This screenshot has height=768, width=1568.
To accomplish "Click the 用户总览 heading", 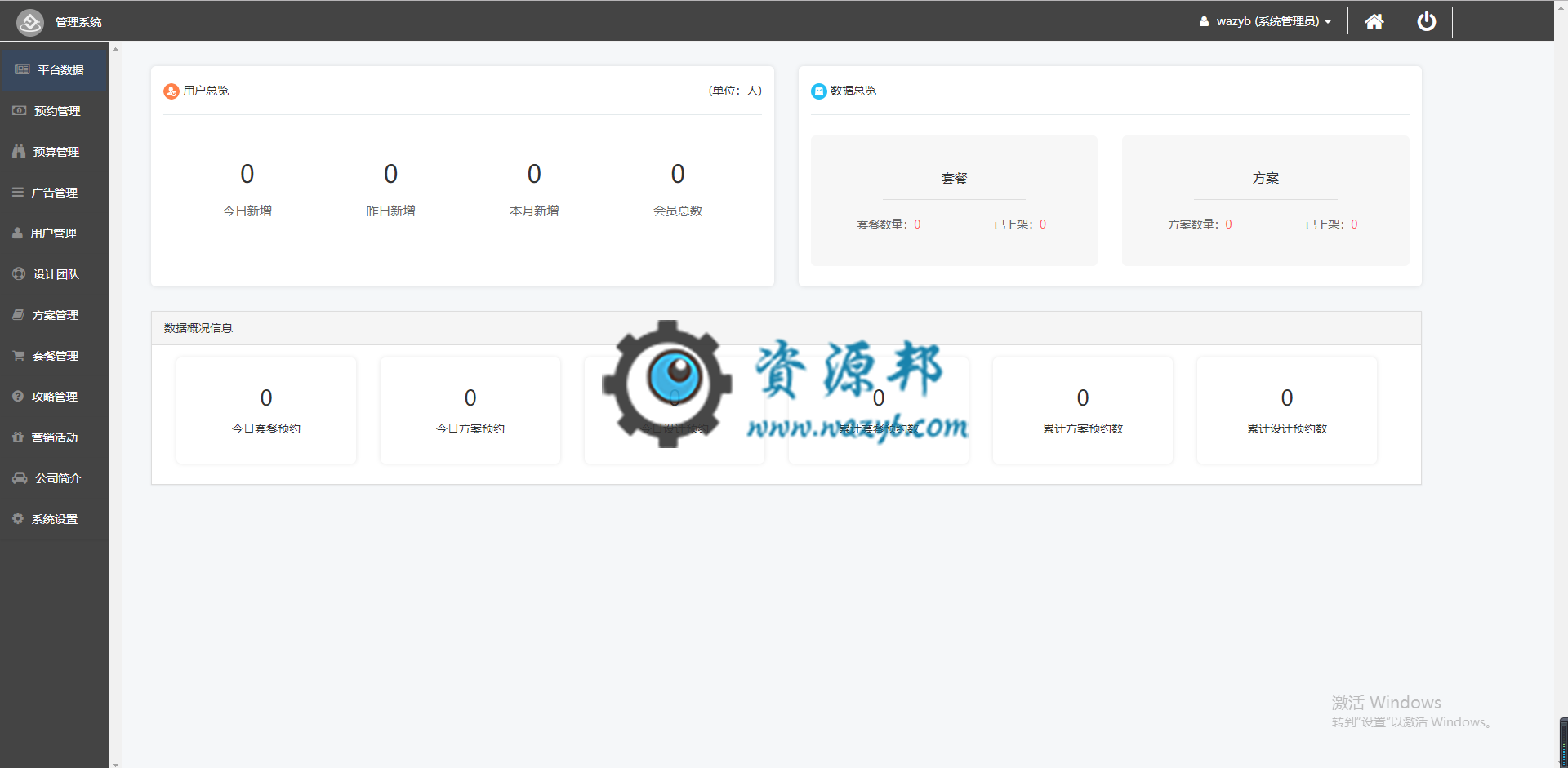I will coord(206,91).
